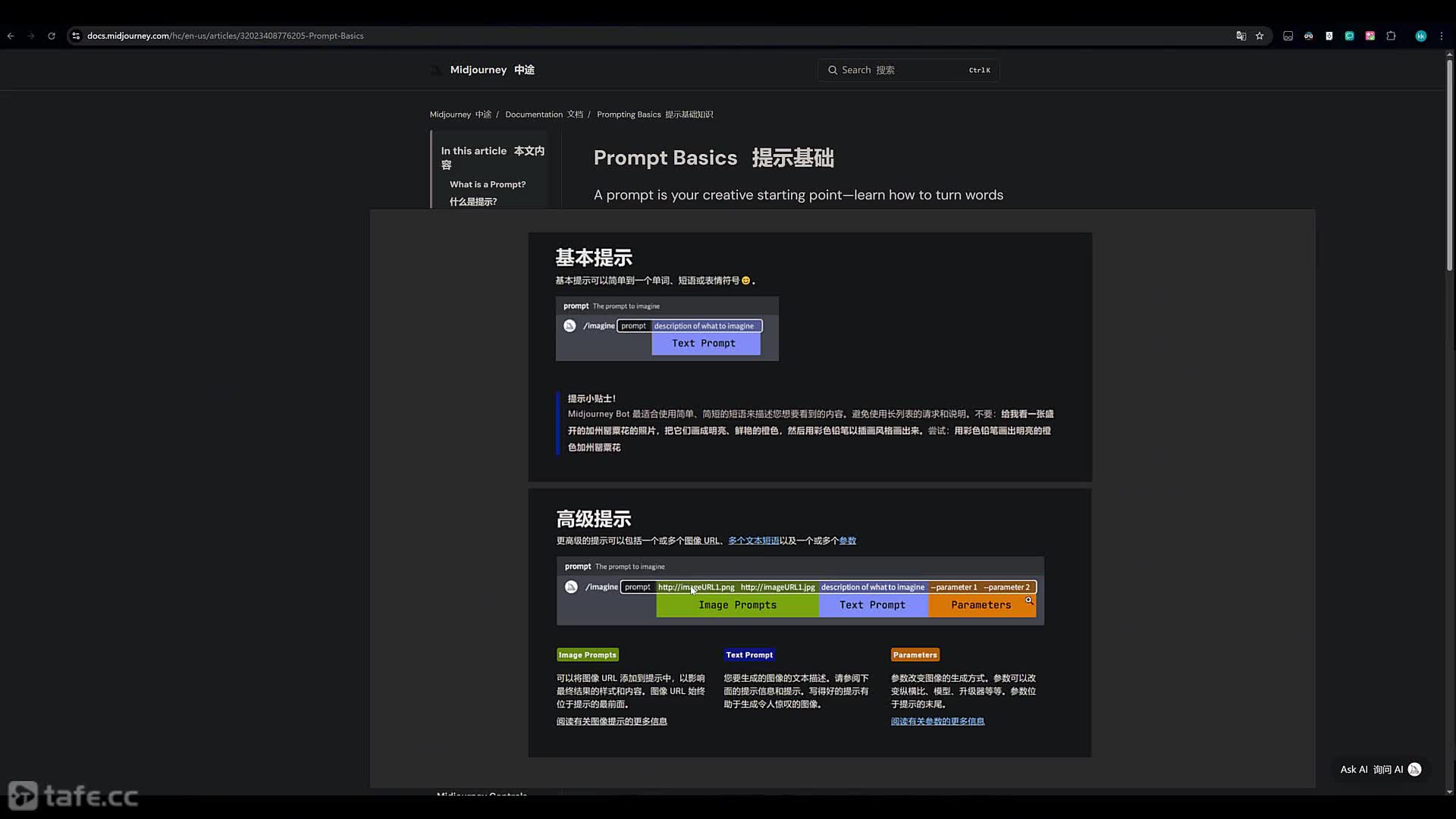Click the scrollbar down arrow
Screen dimensions: 1456x819
click(x=1449, y=792)
